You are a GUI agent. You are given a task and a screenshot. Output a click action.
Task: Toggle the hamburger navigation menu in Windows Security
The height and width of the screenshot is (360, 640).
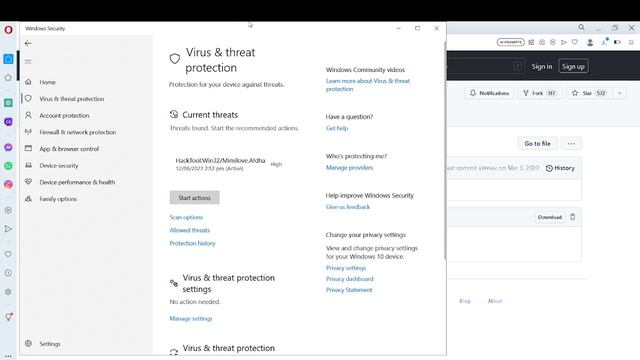coord(28,62)
